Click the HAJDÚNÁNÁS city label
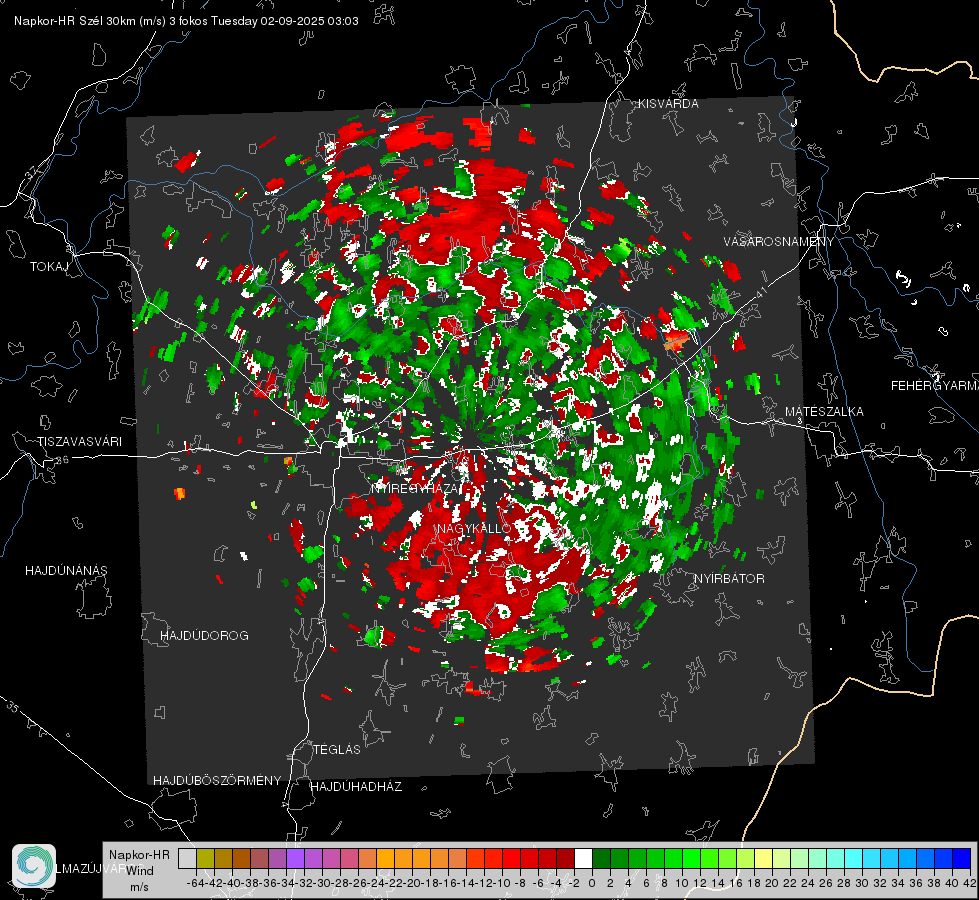 coord(66,571)
